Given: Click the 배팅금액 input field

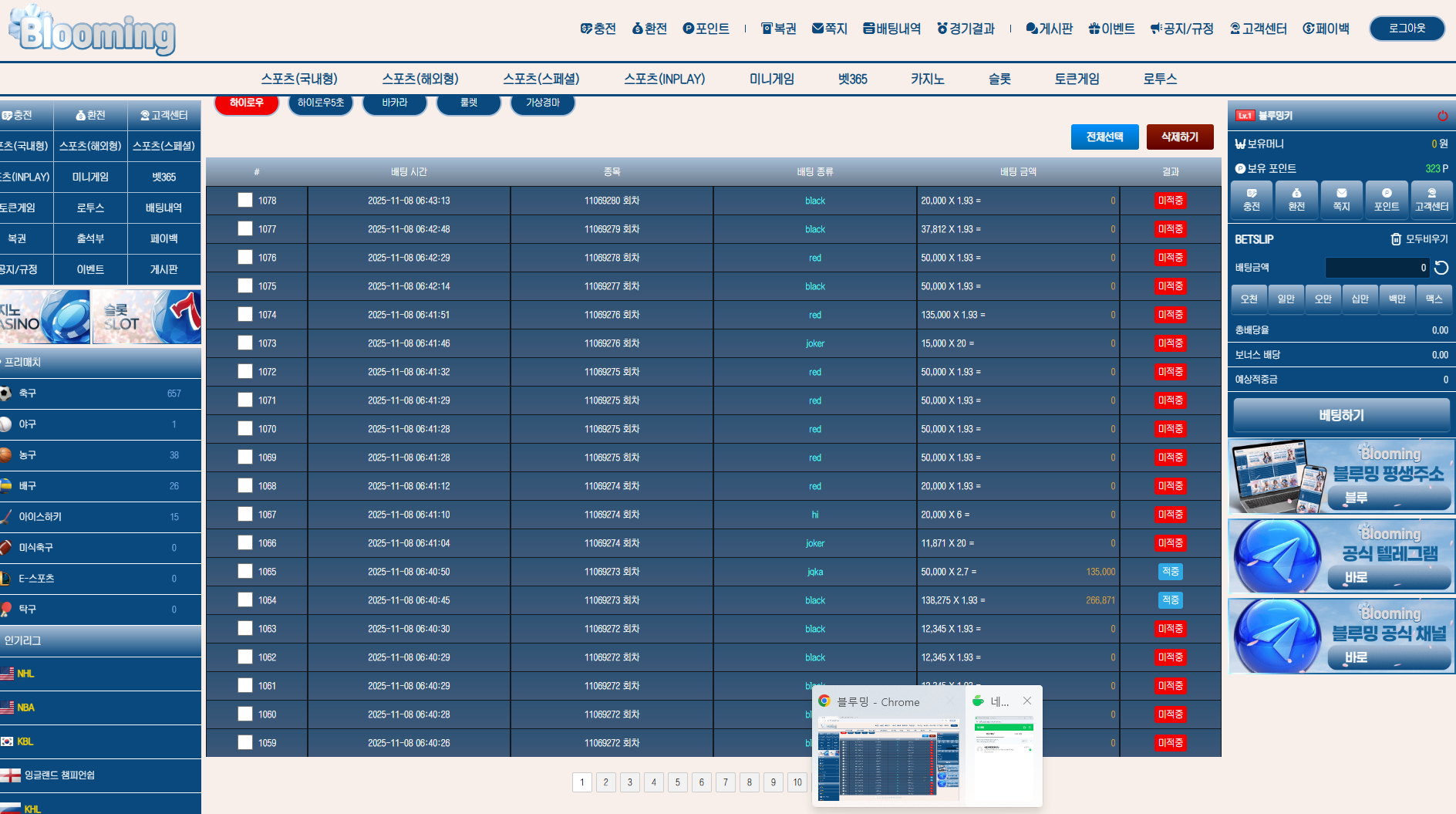Looking at the screenshot, I should (1376, 268).
